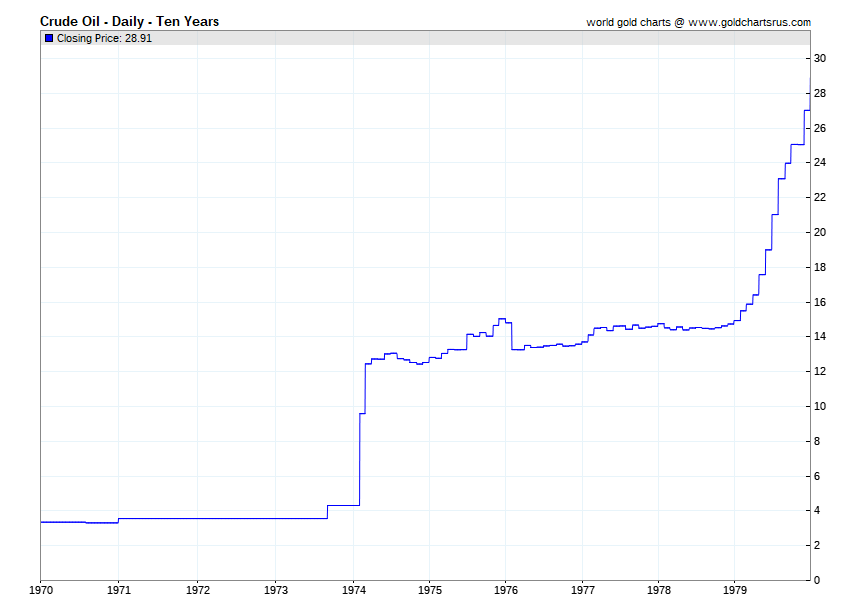Click the y-axis value 4
This screenshot has height=616, width=850.
pyautogui.click(x=817, y=511)
